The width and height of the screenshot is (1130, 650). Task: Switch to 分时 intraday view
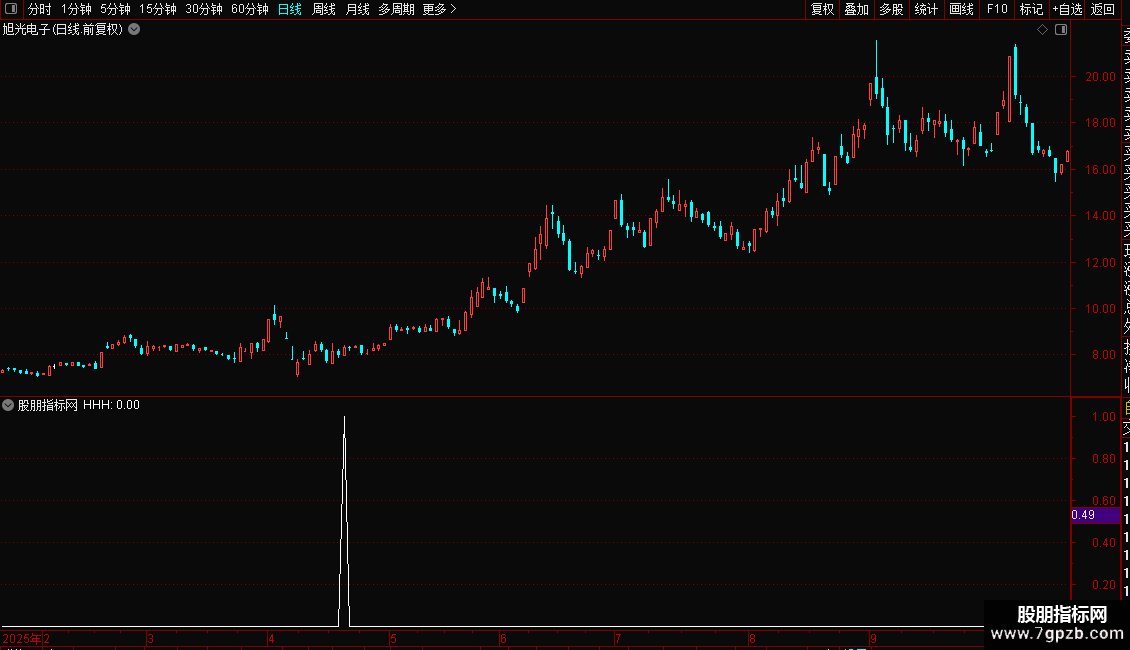click(40, 9)
